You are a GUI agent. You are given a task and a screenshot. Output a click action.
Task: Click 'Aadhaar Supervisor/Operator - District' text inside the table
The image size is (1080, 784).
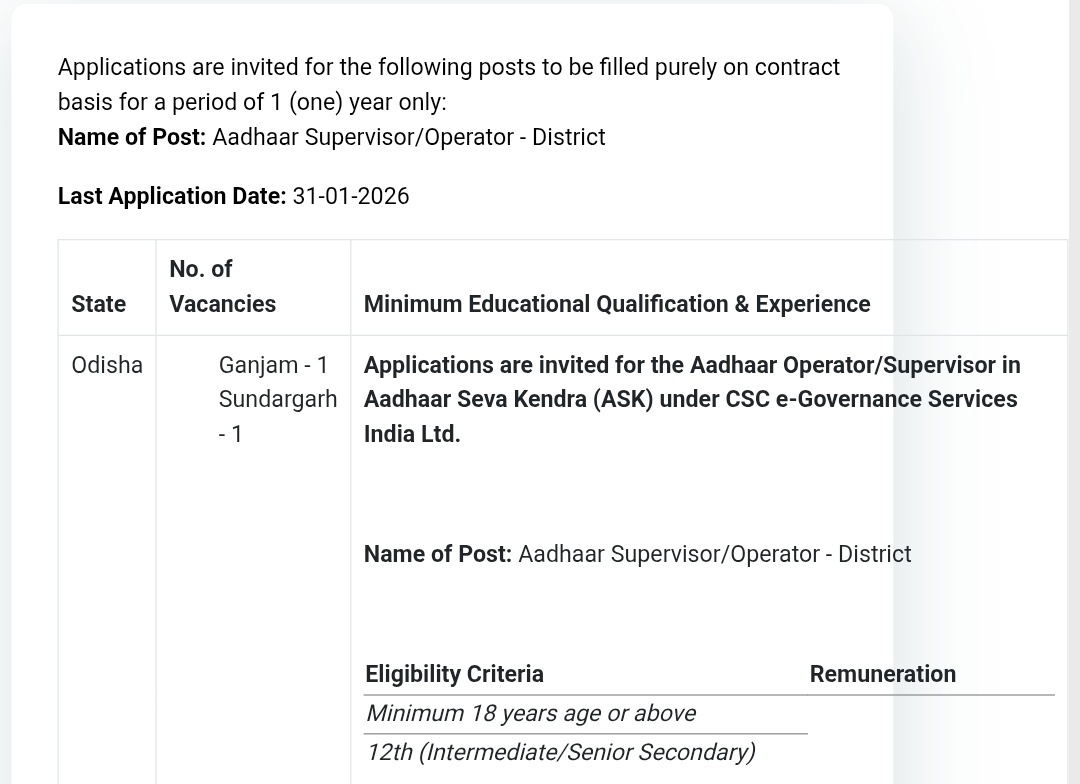click(714, 554)
